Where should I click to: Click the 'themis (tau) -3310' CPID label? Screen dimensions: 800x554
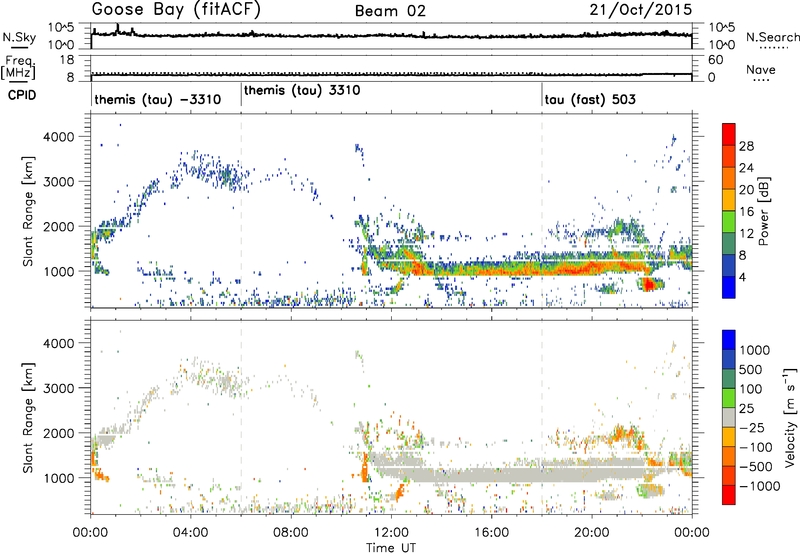pyautogui.click(x=158, y=99)
